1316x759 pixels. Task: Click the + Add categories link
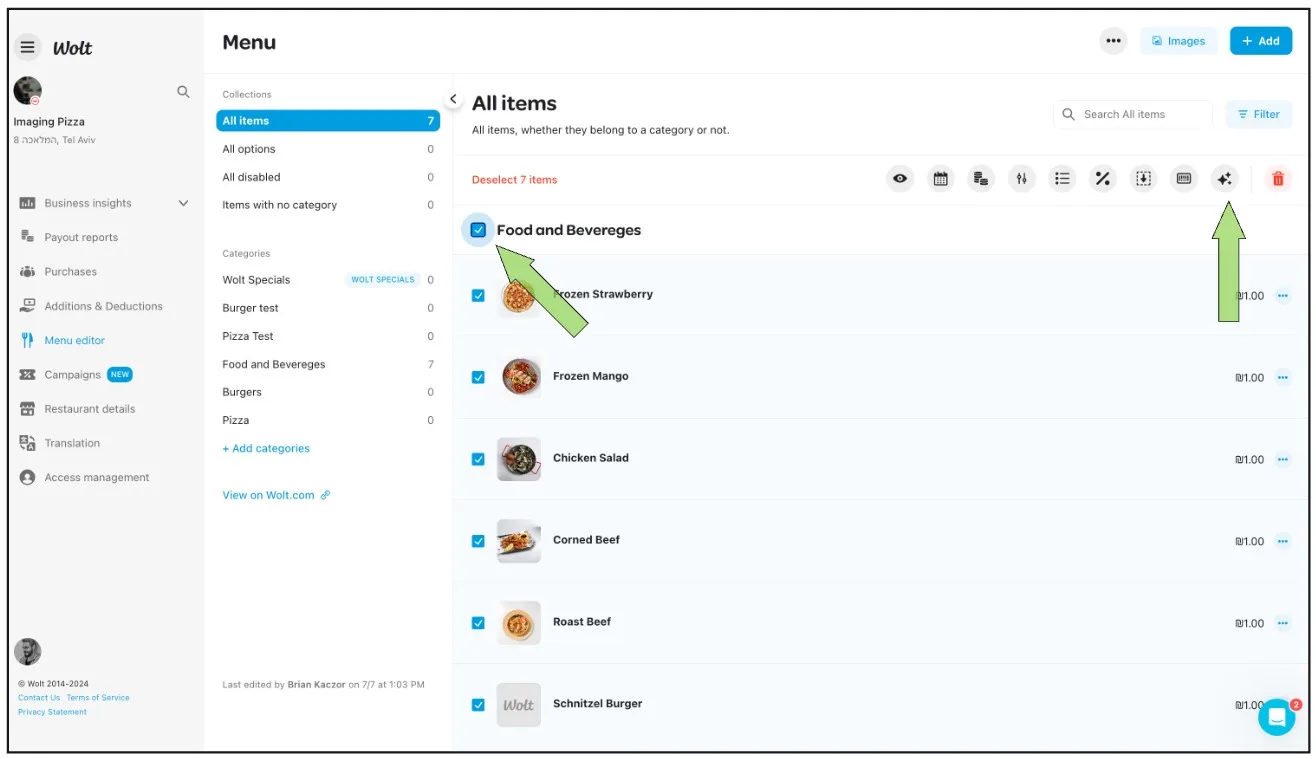click(266, 448)
